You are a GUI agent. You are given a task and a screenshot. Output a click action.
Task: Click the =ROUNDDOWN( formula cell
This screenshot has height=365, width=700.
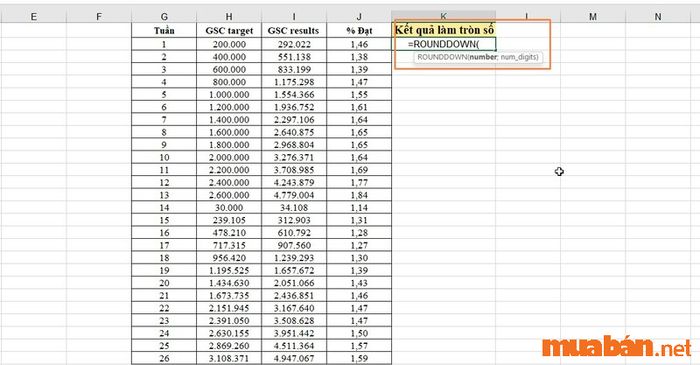coord(444,44)
